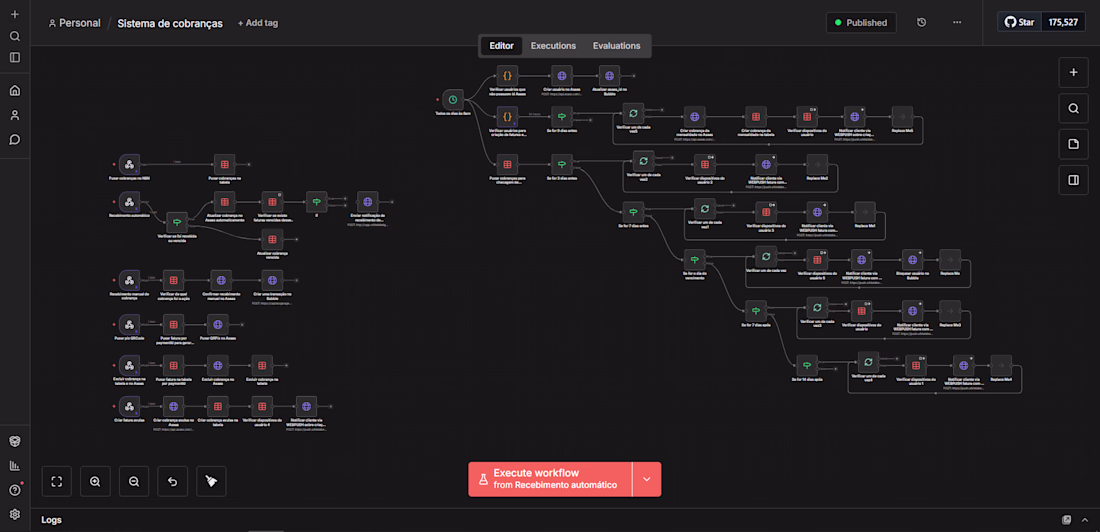The width and height of the screenshot is (1100, 532).
Task: Select the 'Atualizar cobrança vencida' table node
Action: (271, 239)
